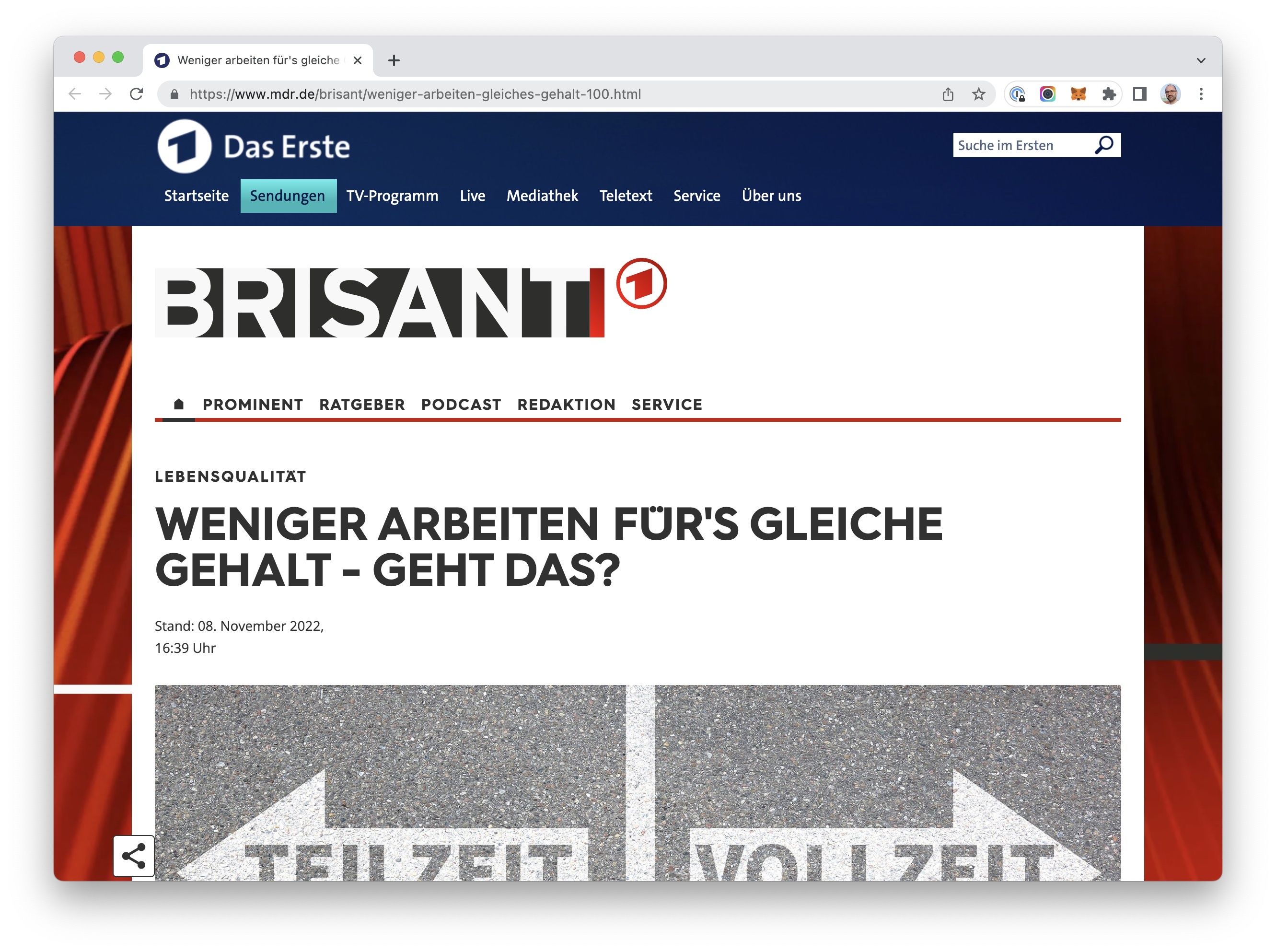The width and height of the screenshot is (1276, 952).
Task: Select Sendungen in the main navigation
Action: (x=288, y=196)
